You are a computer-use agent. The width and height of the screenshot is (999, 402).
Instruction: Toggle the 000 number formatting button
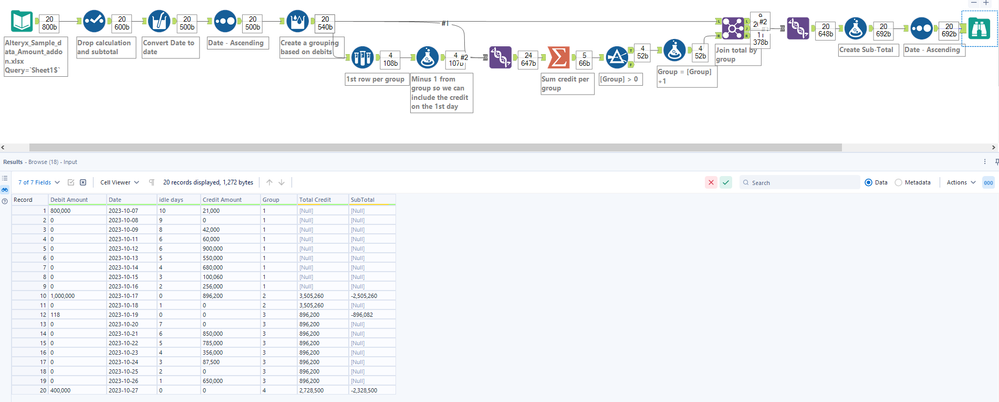988,183
